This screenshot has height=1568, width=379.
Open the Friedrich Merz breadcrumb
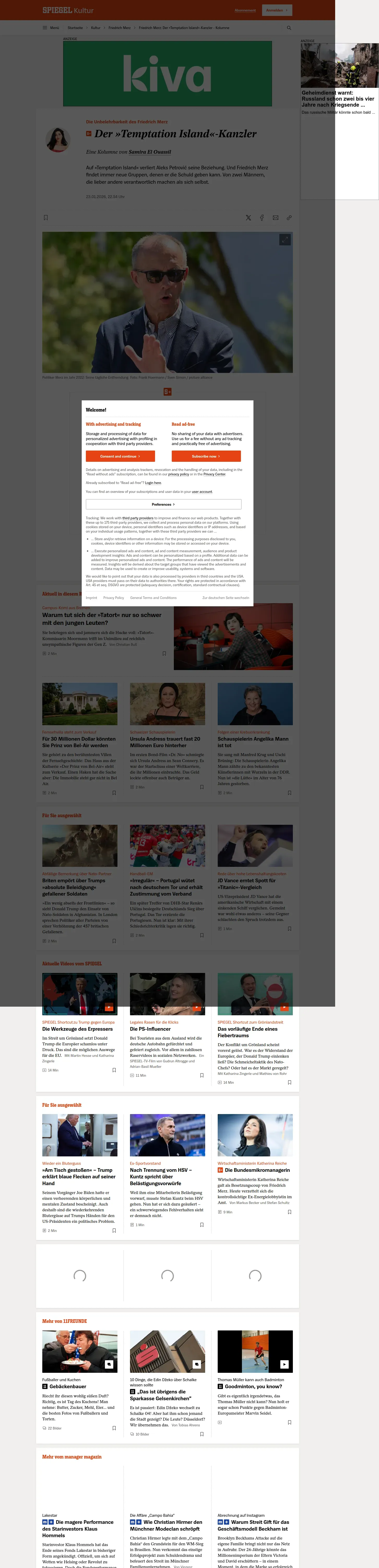(119, 27)
